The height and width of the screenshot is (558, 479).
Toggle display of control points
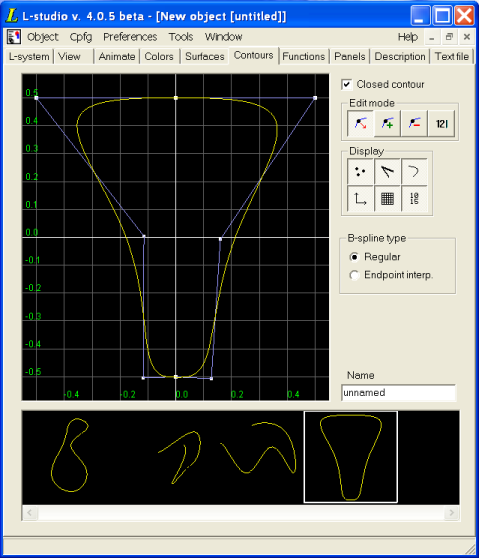coord(360,172)
